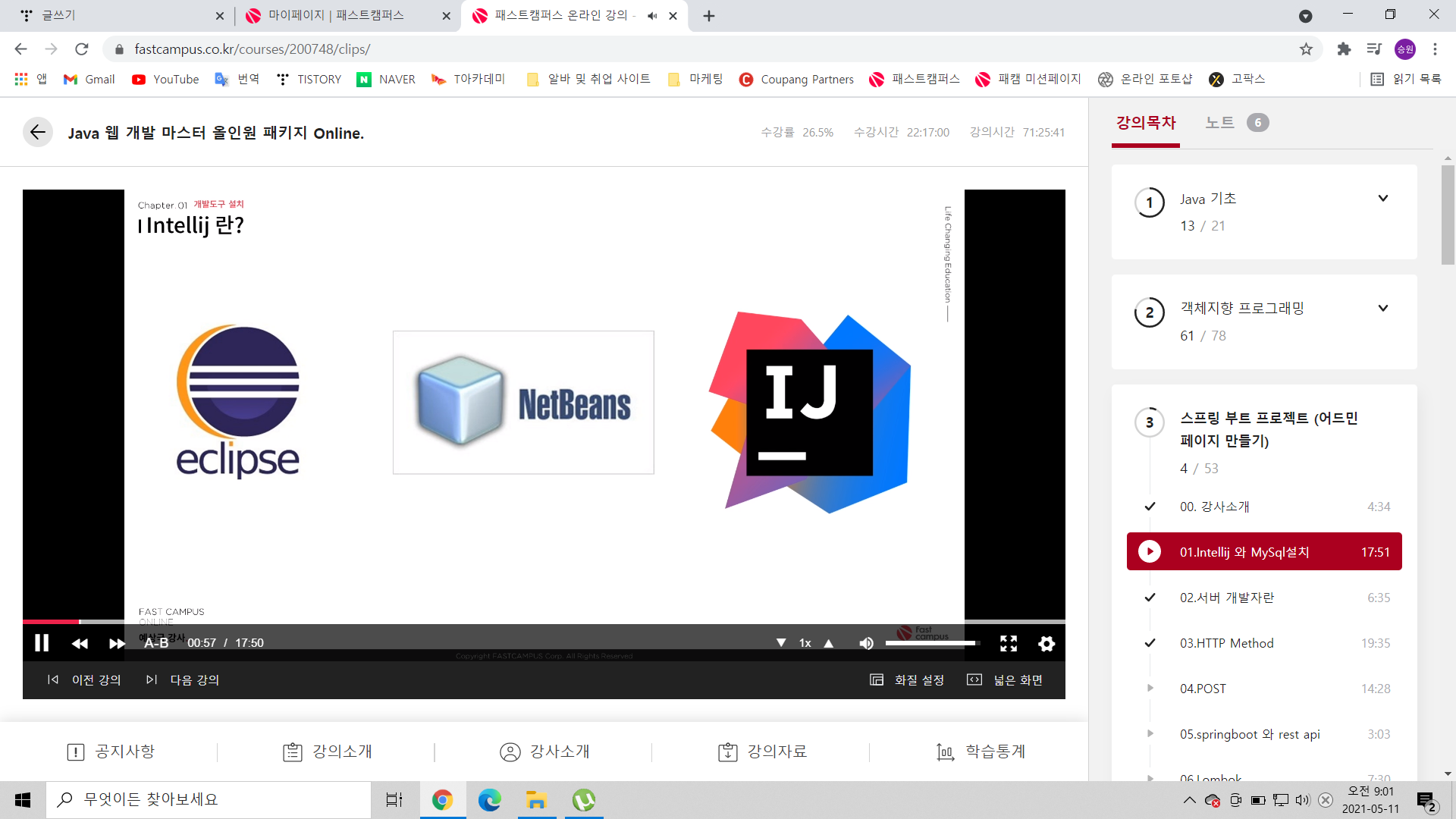
Task: Toggle 넓은 화면 wide screen mode
Action: [x=1005, y=680]
